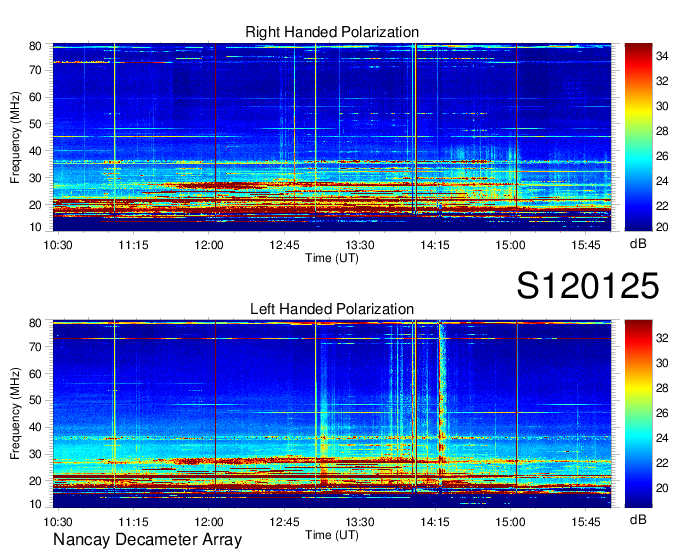Click the S120125 label
This screenshot has height=552, width=680.
point(588,286)
